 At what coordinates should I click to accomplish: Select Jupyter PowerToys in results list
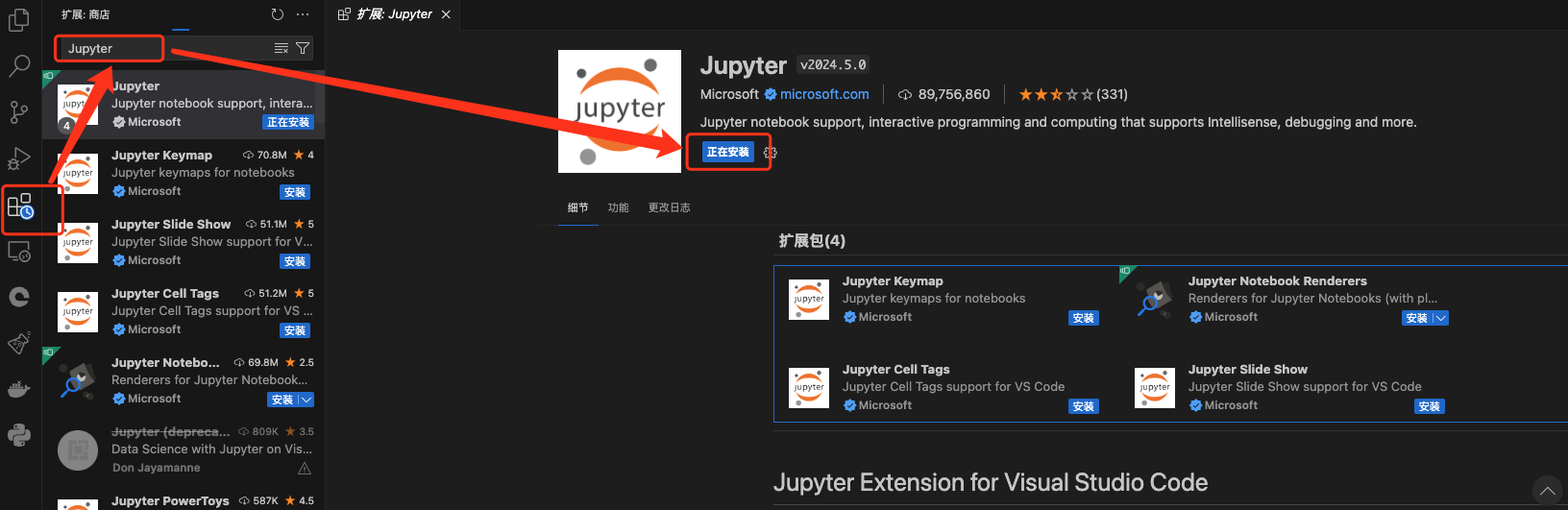coord(184,499)
